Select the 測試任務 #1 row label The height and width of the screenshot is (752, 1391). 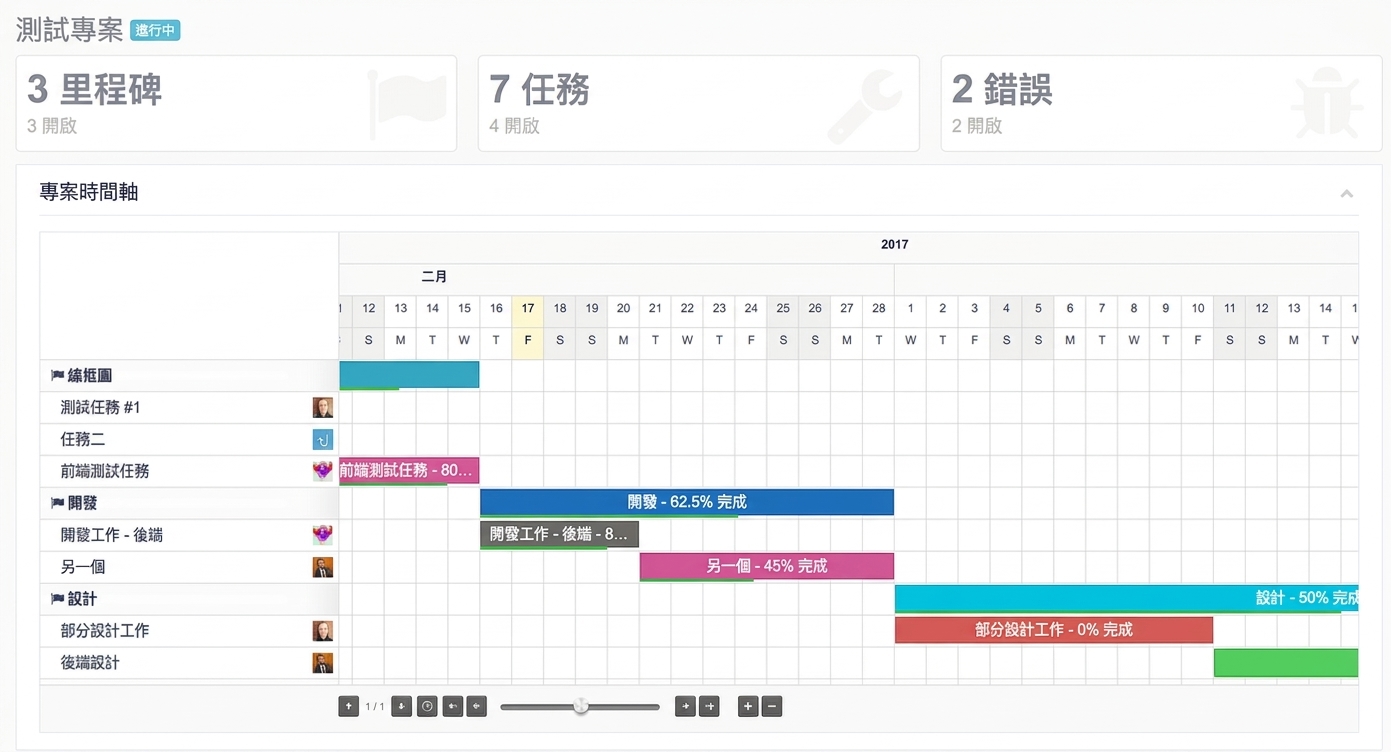[x=100, y=407]
